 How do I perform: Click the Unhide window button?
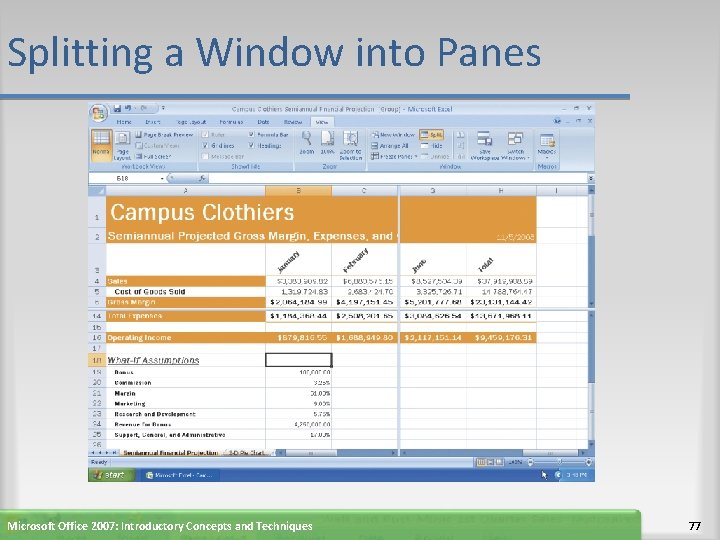click(x=435, y=157)
